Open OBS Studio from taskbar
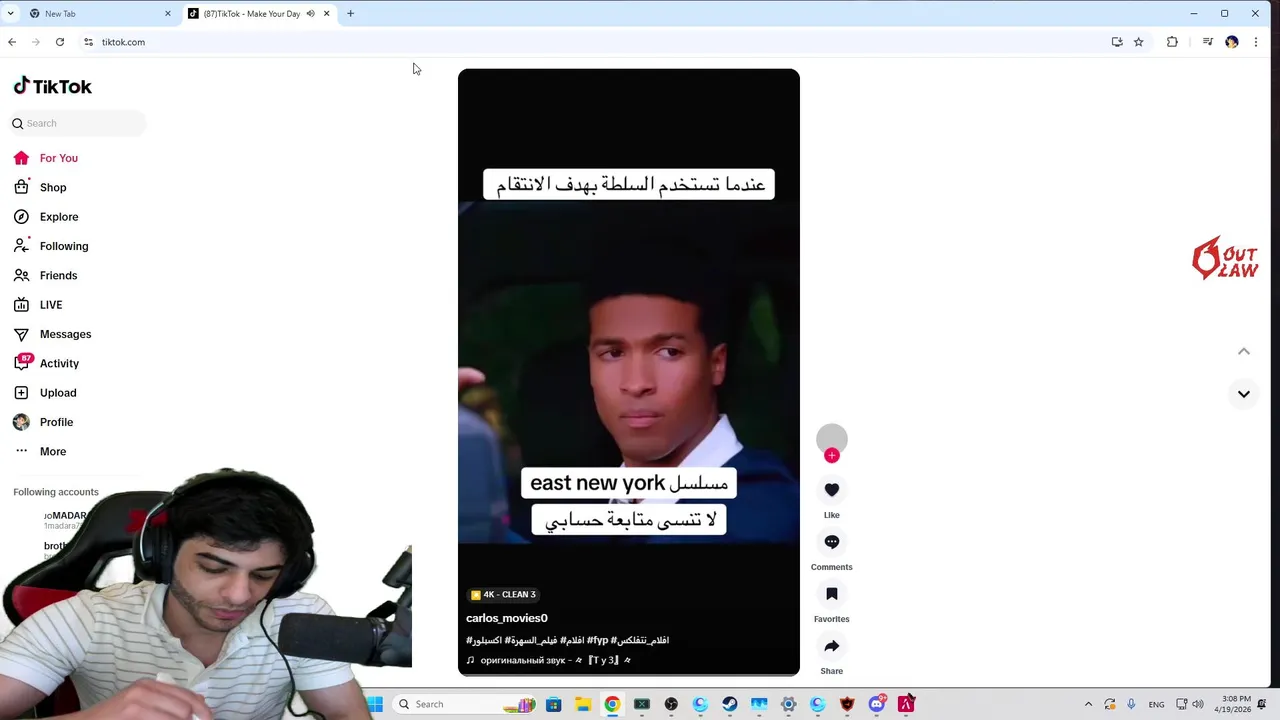 671,704
